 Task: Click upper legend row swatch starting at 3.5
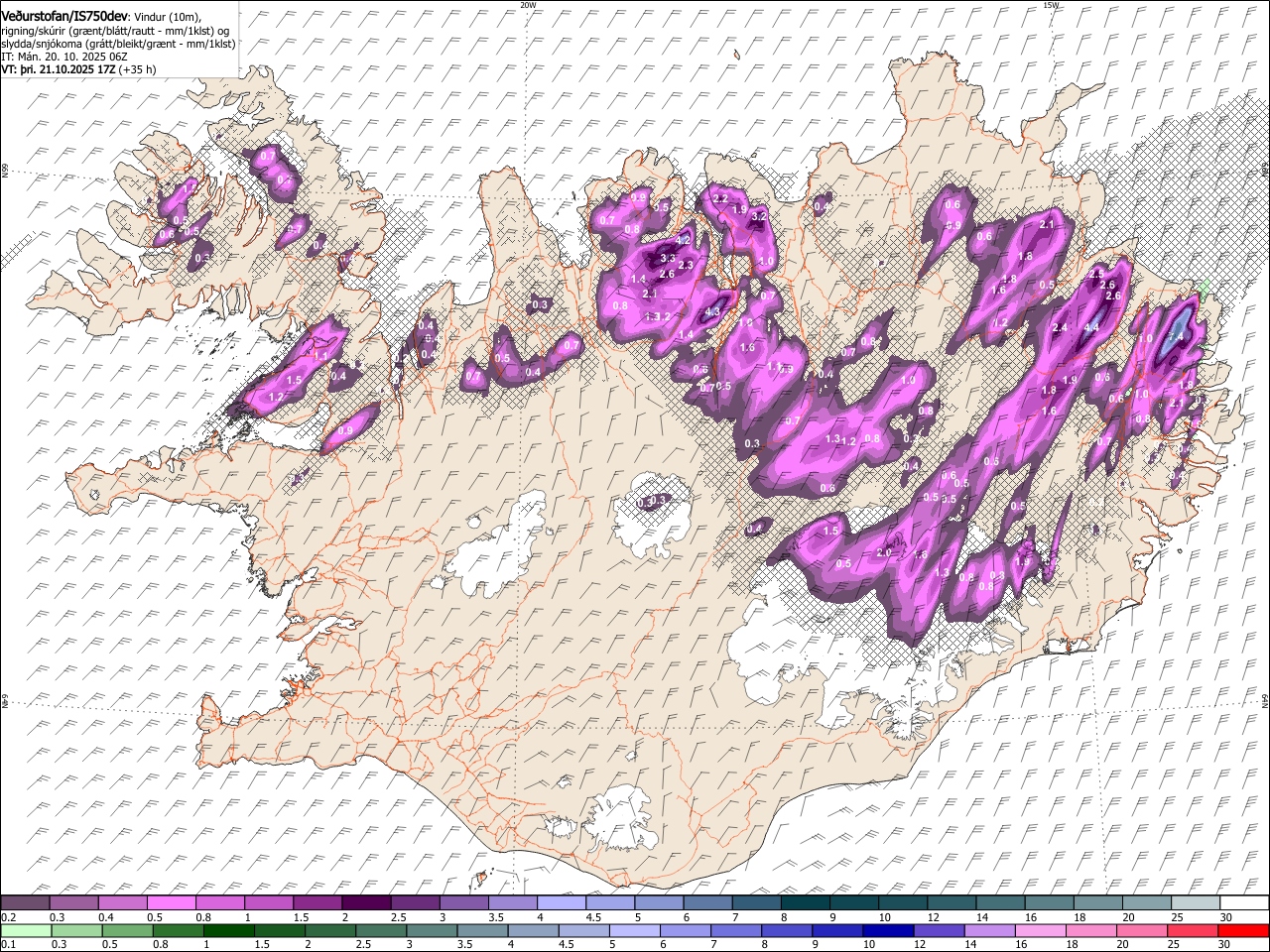point(513,903)
